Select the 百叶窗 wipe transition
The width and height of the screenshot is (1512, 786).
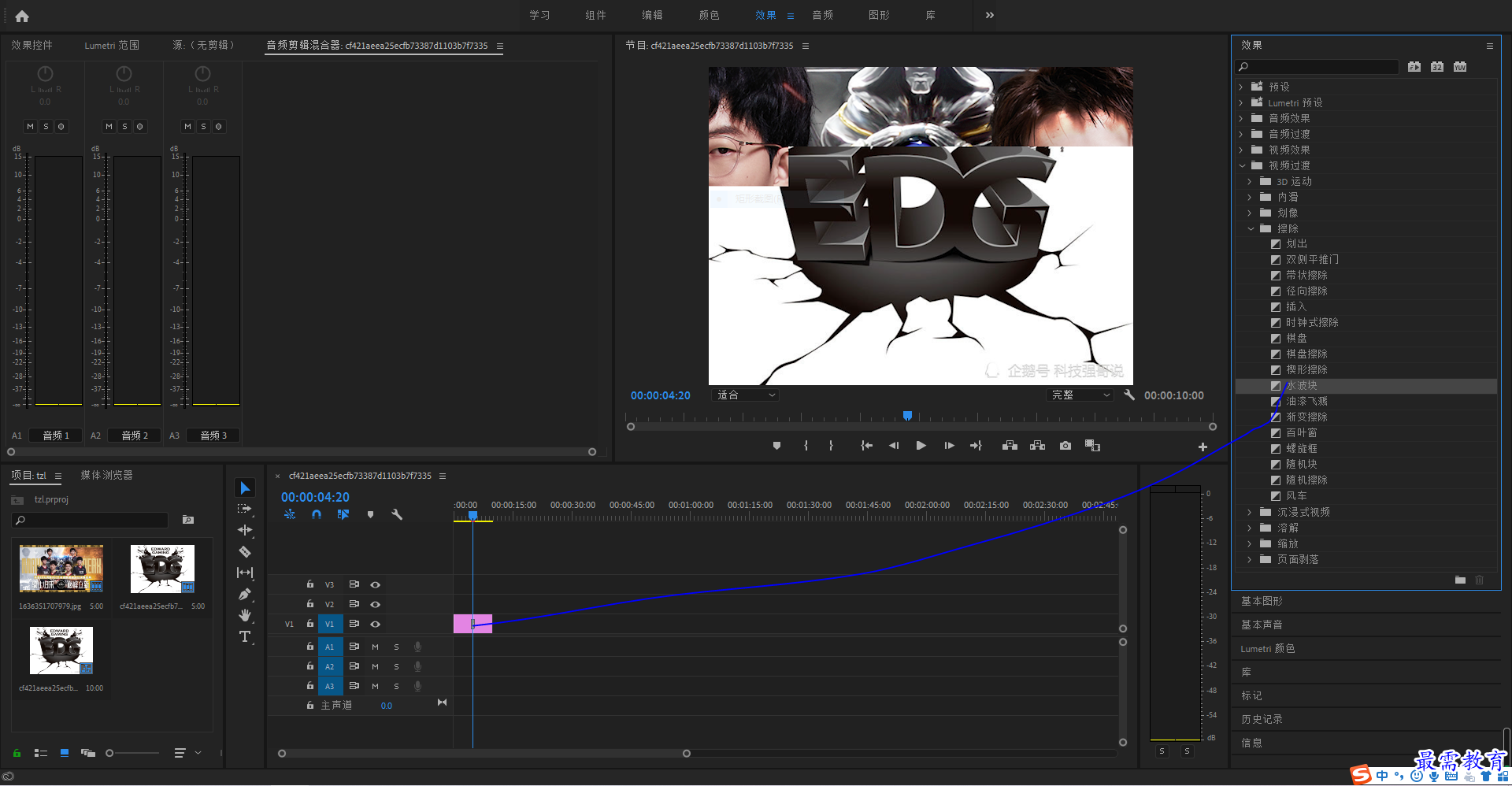tap(1301, 432)
